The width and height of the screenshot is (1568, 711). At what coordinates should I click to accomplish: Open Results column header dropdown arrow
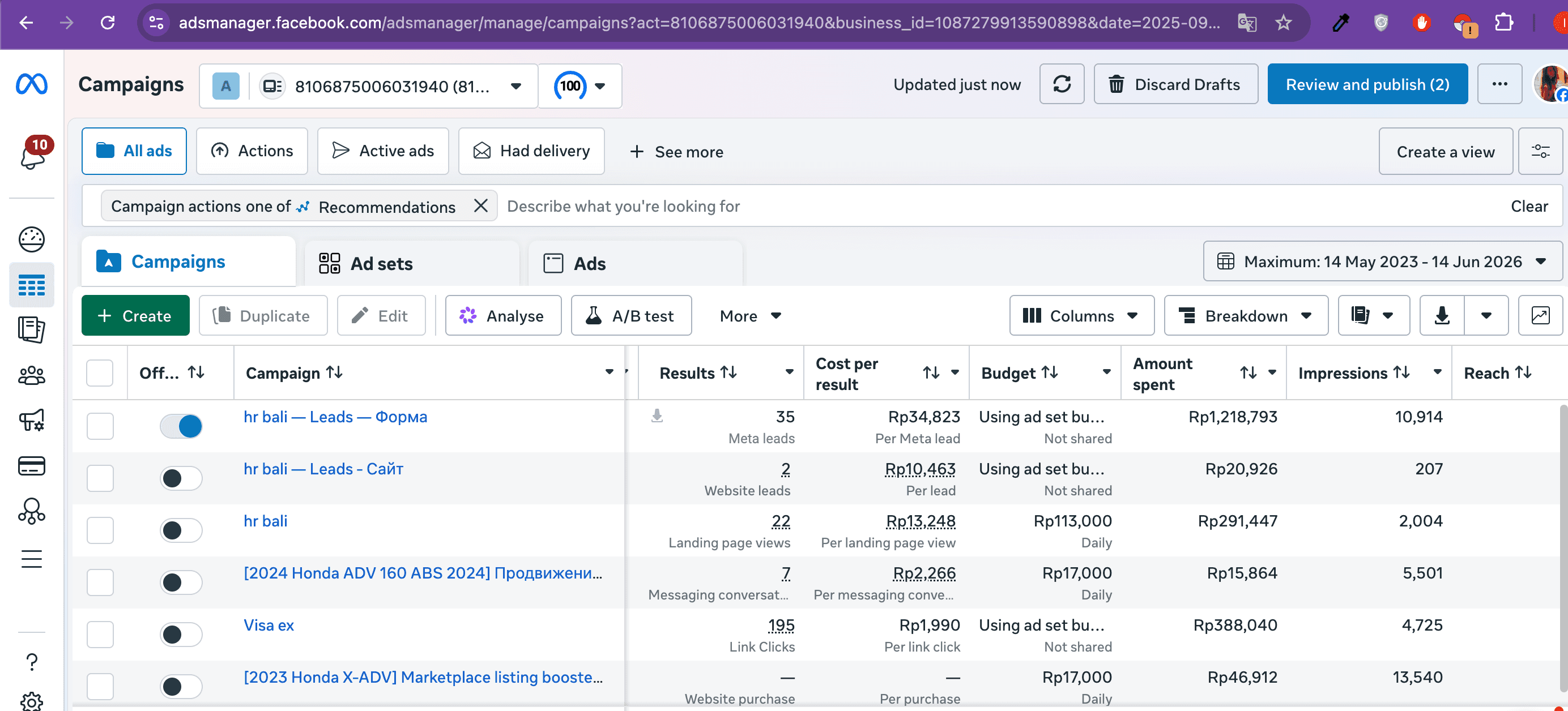[x=789, y=371]
